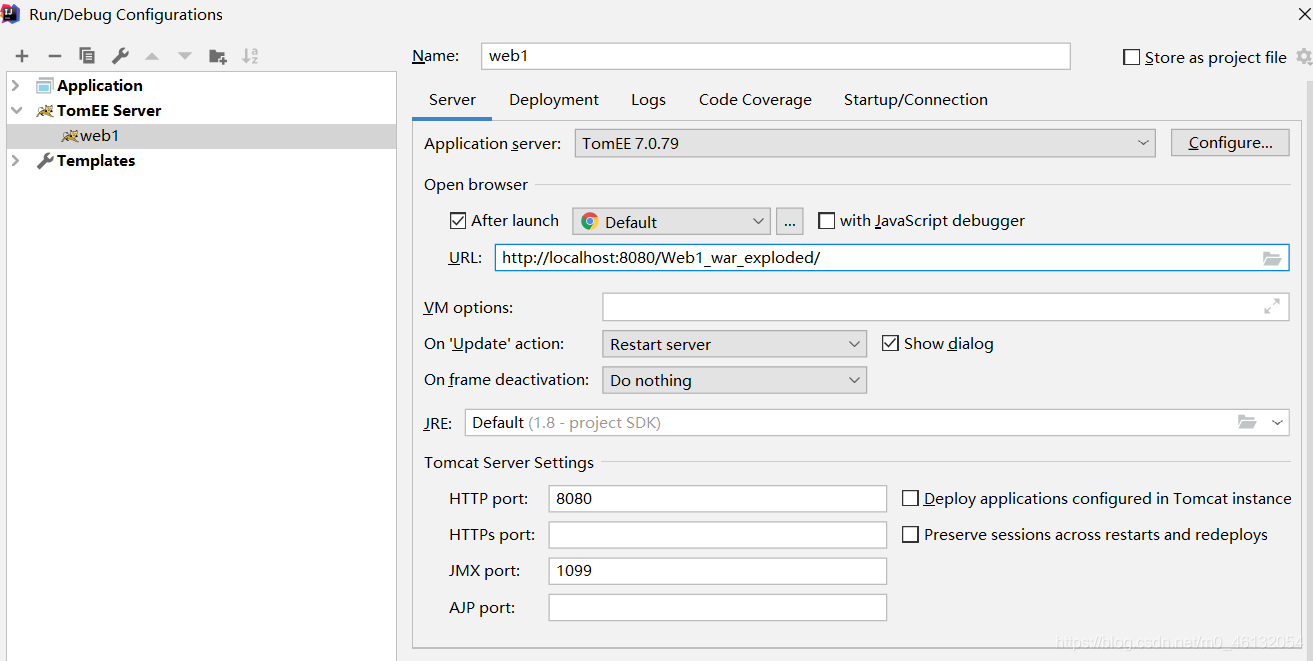This screenshot has height=661, width=1313.
Task: Open the Startup/Connection tab
Action: 916,100
